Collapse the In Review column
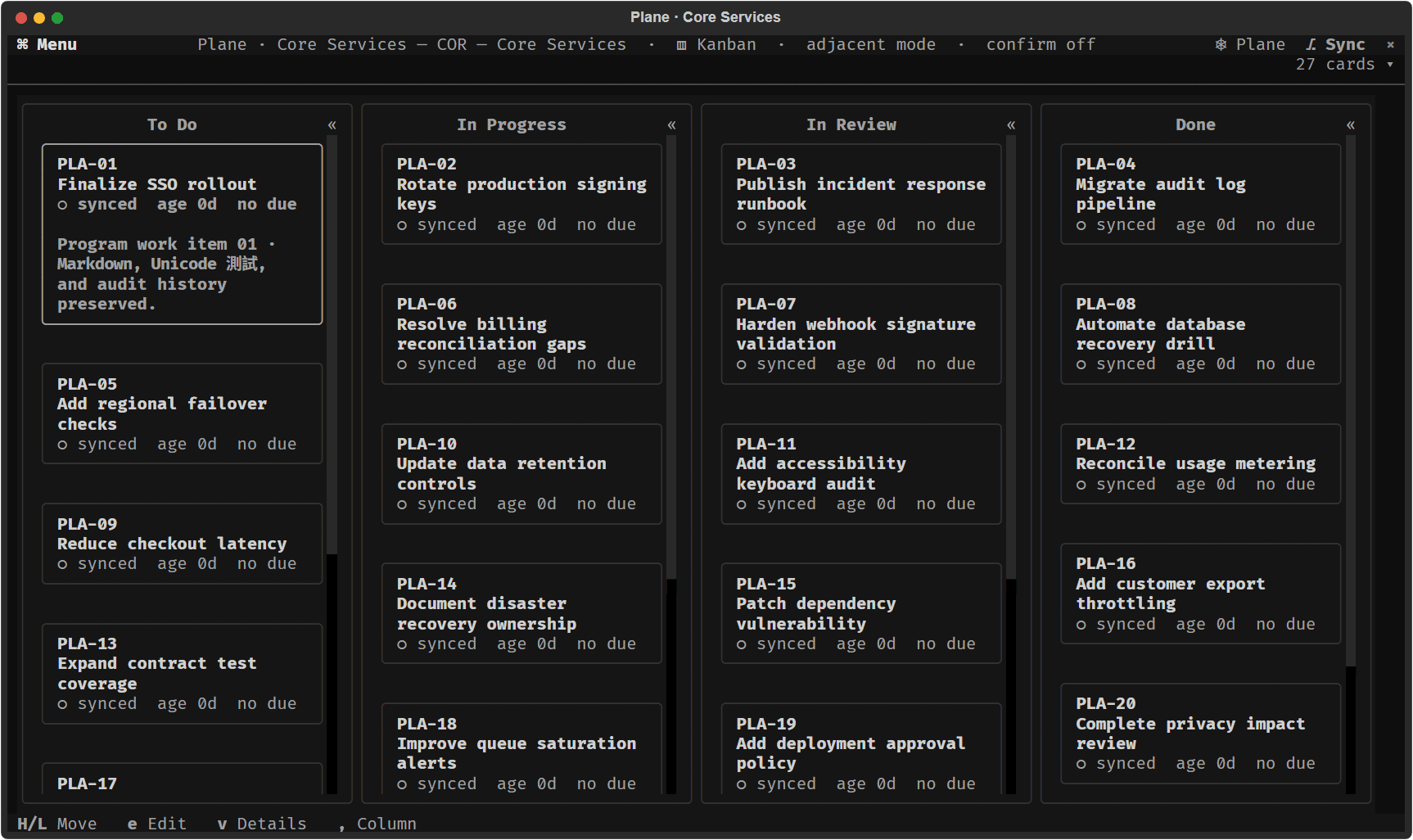 pos(1011,124)
